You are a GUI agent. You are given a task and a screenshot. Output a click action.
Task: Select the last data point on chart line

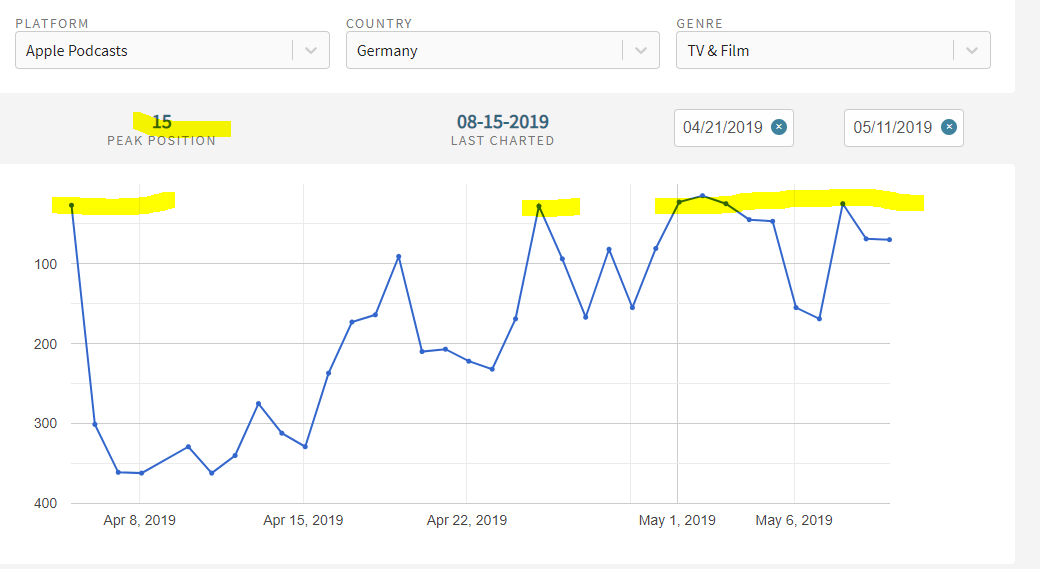click(889, 239)
